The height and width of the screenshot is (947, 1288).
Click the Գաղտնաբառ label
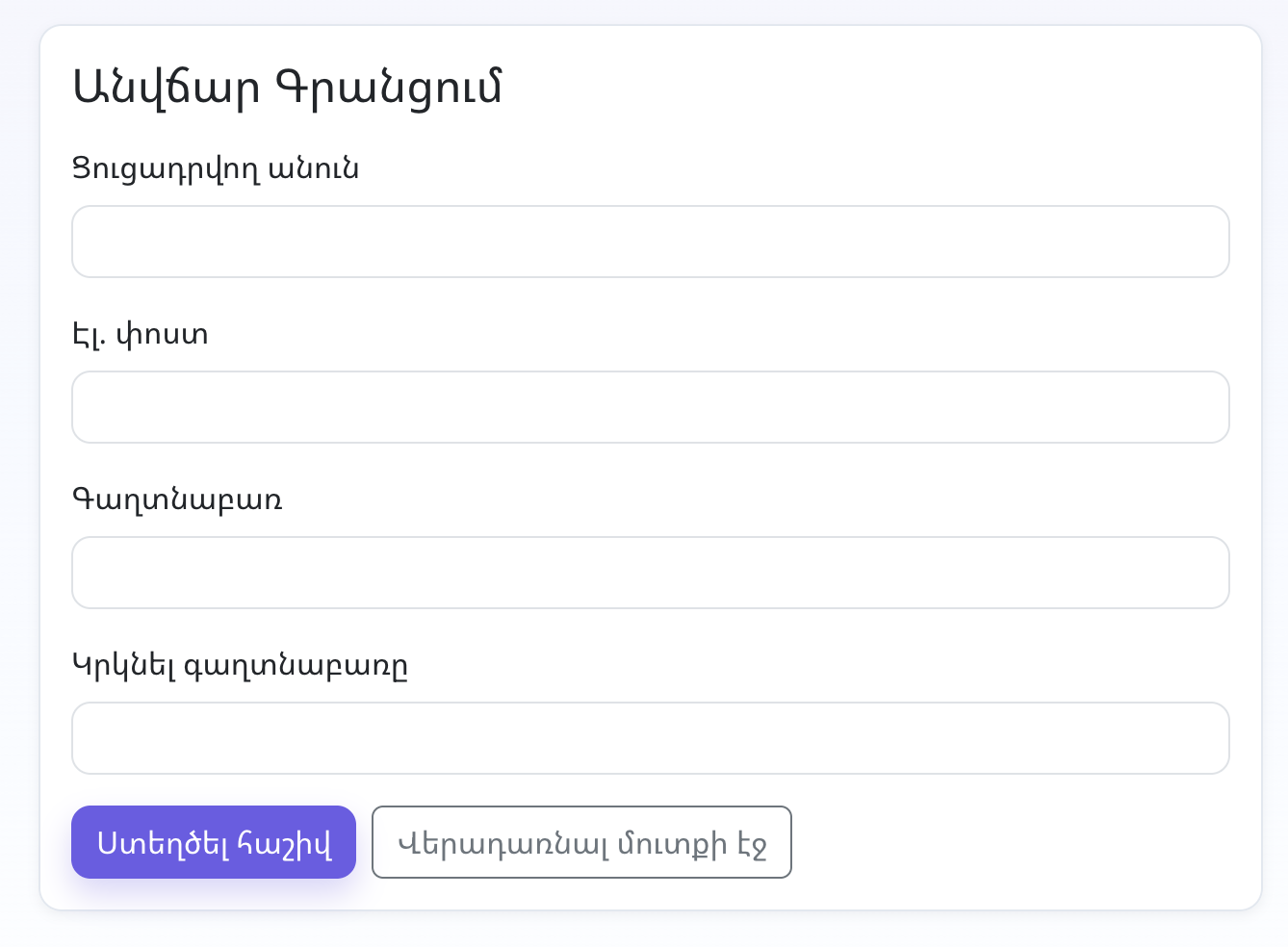(178, 499)
